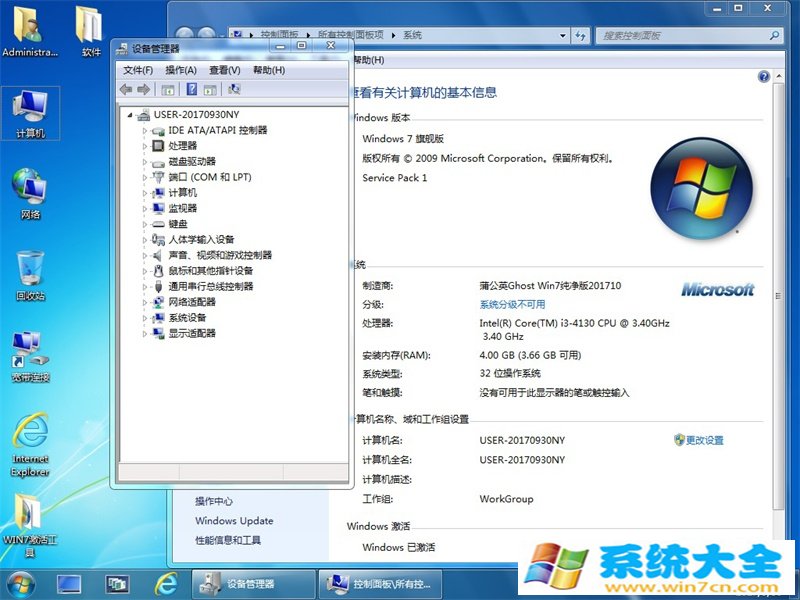
Task: Expand the IDE ATA/ATAPI控制器 node
Action: pyautogui.click(x=146, y=129)
